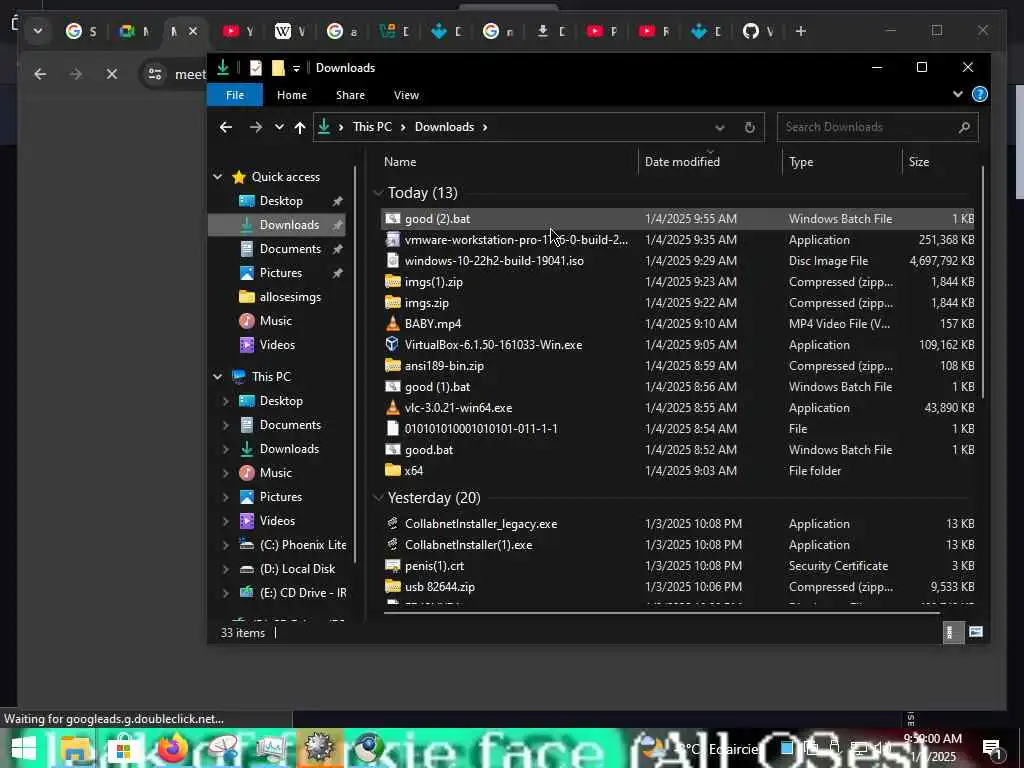1024x768 pixels.
Task: Collapse Quick access in navigation pane
Action: pyautogui.click(x=217, y=177)
